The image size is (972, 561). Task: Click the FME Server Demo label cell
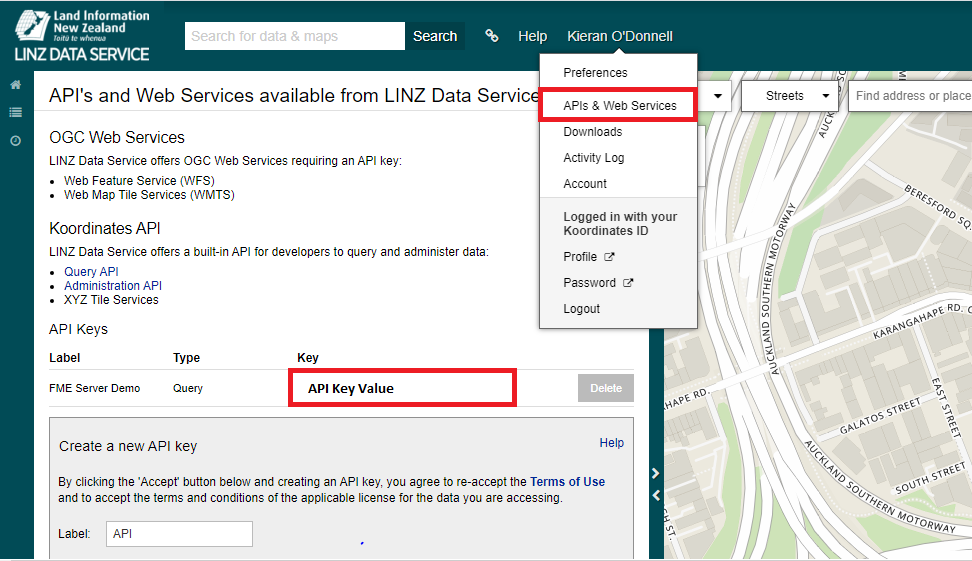(94, 388)
